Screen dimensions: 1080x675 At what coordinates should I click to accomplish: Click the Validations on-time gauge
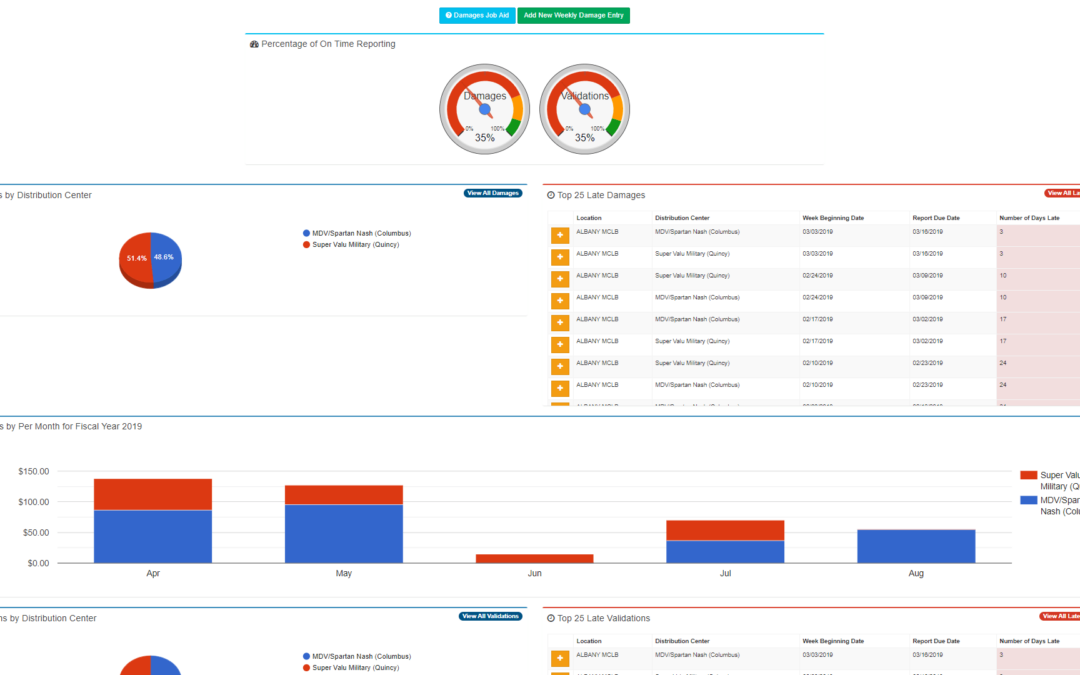585,109
